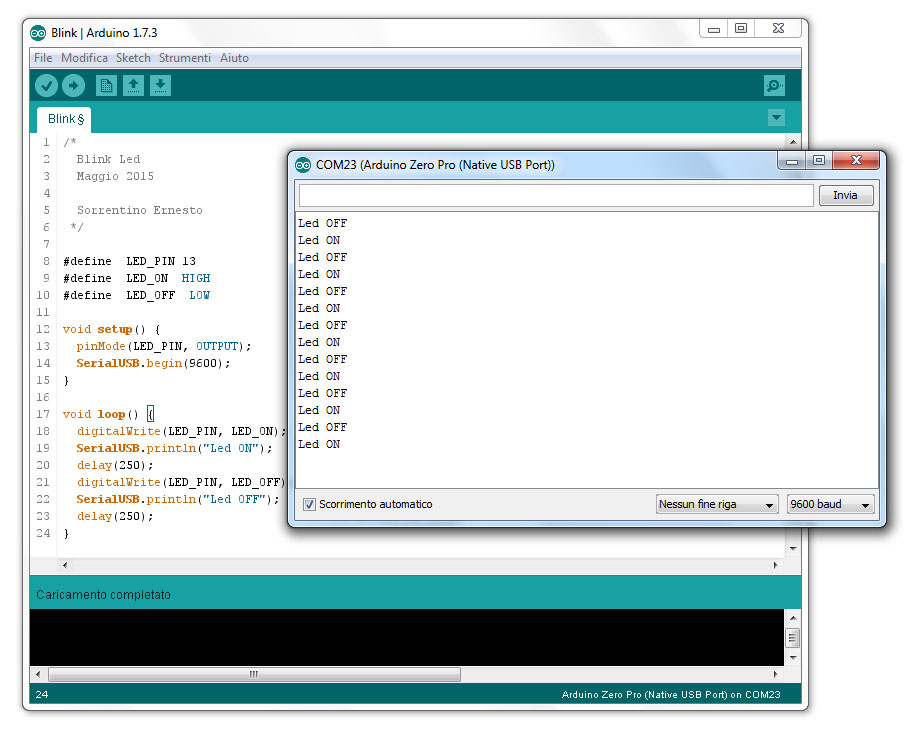This screenshot has height=738, width=913.
Task: Click editor horizontal scroll right arrow
Action: [775, 565]
